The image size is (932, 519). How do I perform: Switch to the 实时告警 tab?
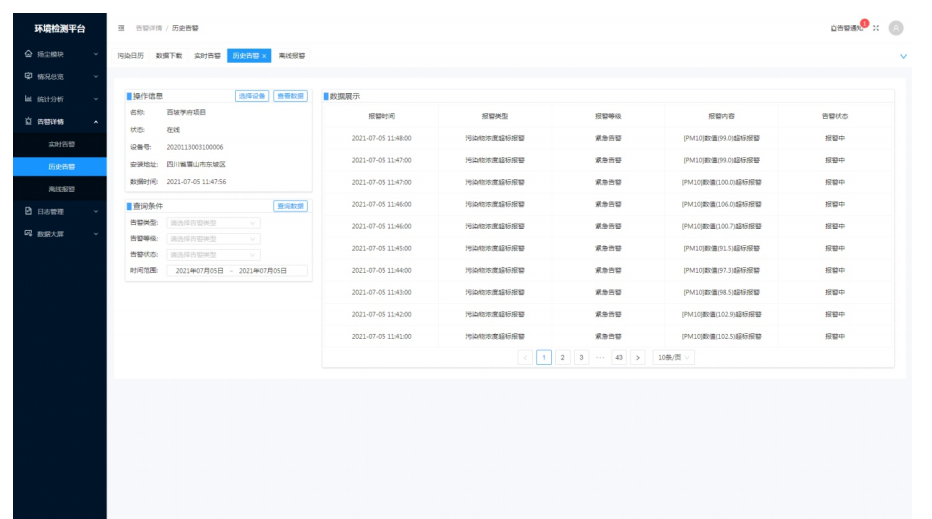tap(207, 56)
